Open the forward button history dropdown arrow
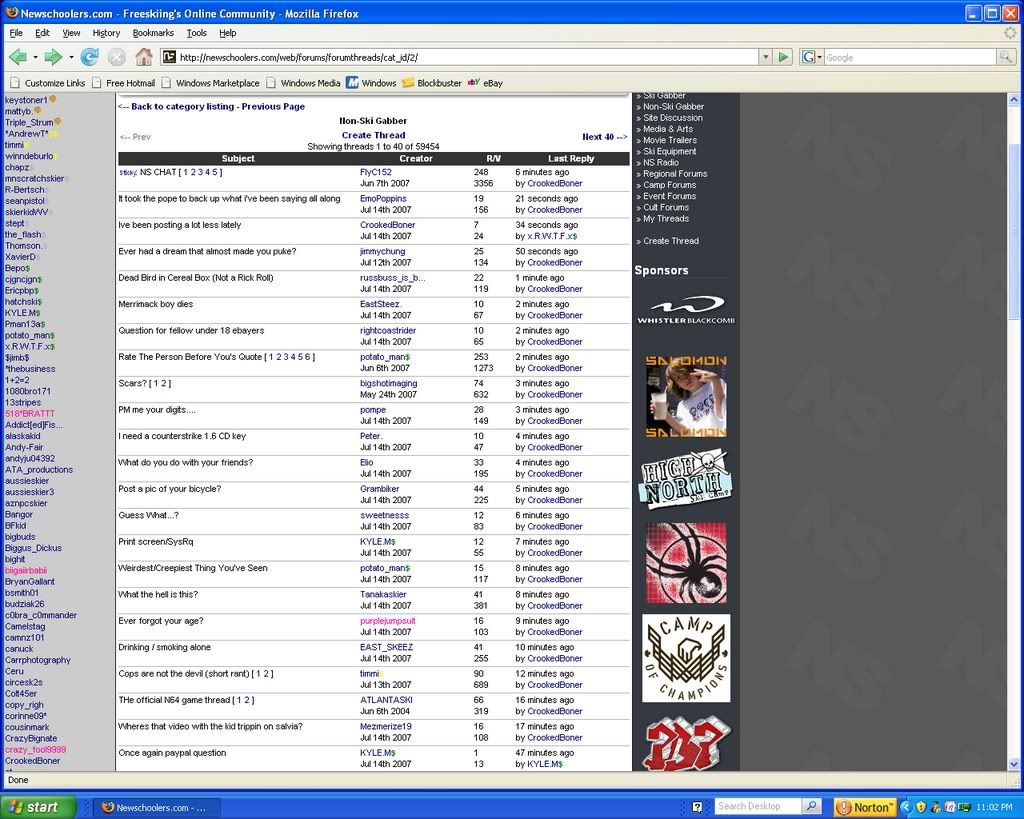The height and width of the screenshot is (819, 1024). tap(71, 57)
